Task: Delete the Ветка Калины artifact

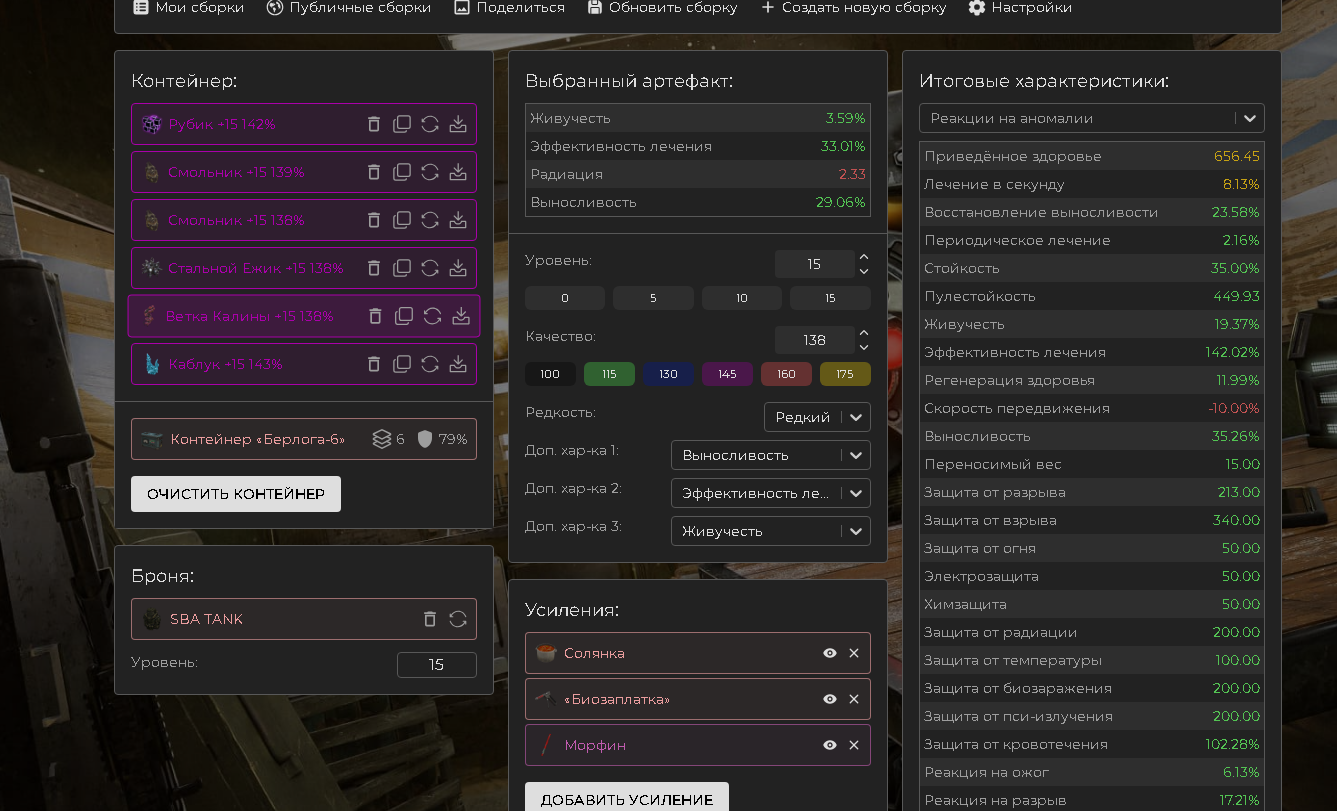Action: (376, 316)
